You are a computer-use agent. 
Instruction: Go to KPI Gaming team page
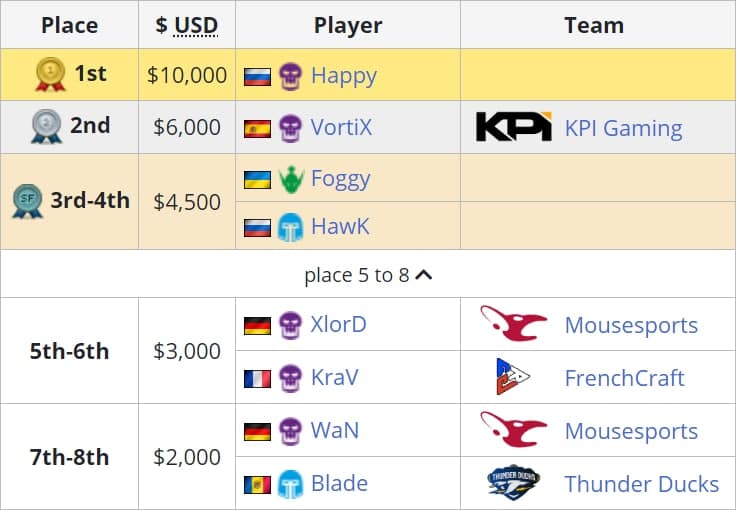623,129
